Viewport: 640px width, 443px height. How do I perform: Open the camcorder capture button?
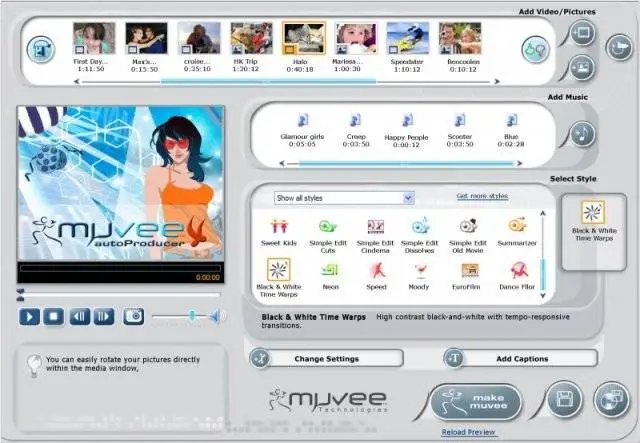point(619,47)
